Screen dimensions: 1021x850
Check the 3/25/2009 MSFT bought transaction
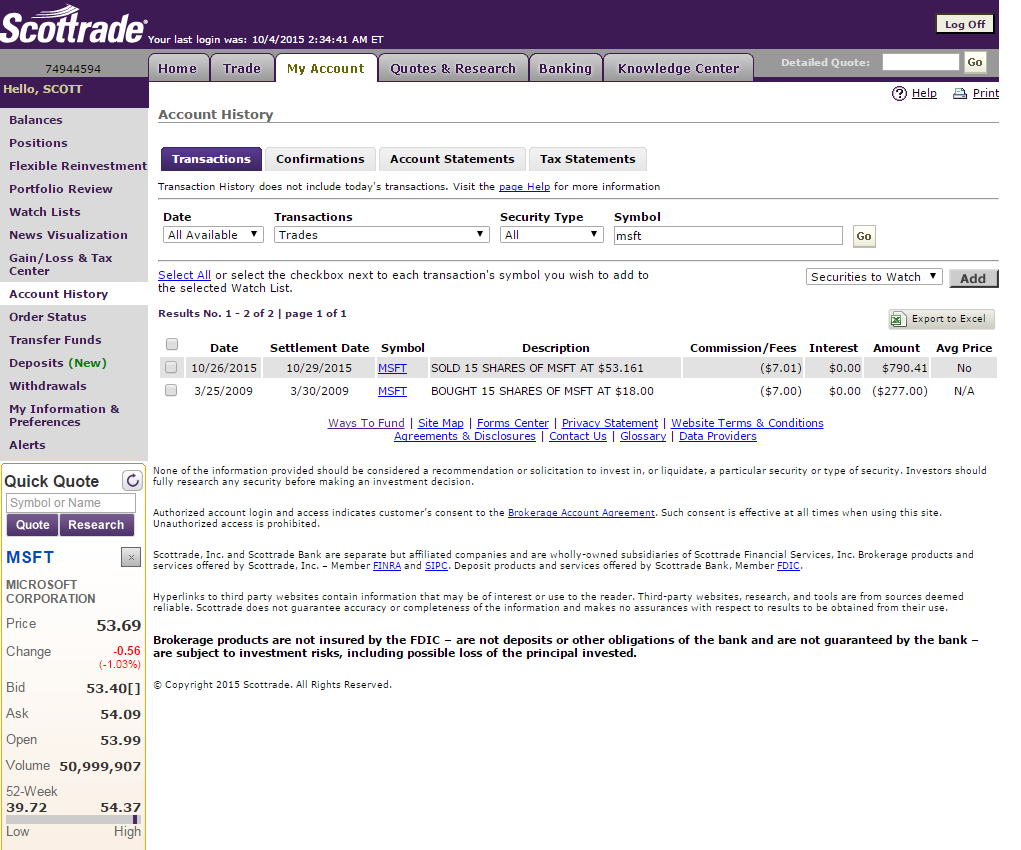click(171, 390)
